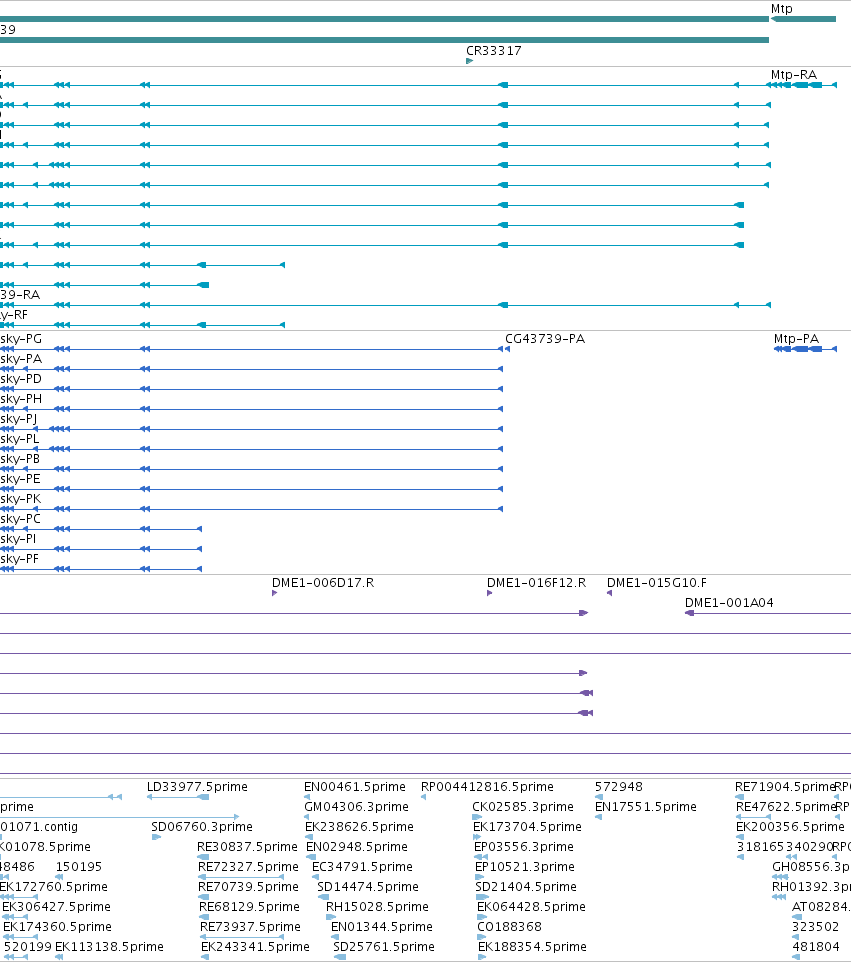
Task: Click the sky-PI label
Action: click(18, 539)
